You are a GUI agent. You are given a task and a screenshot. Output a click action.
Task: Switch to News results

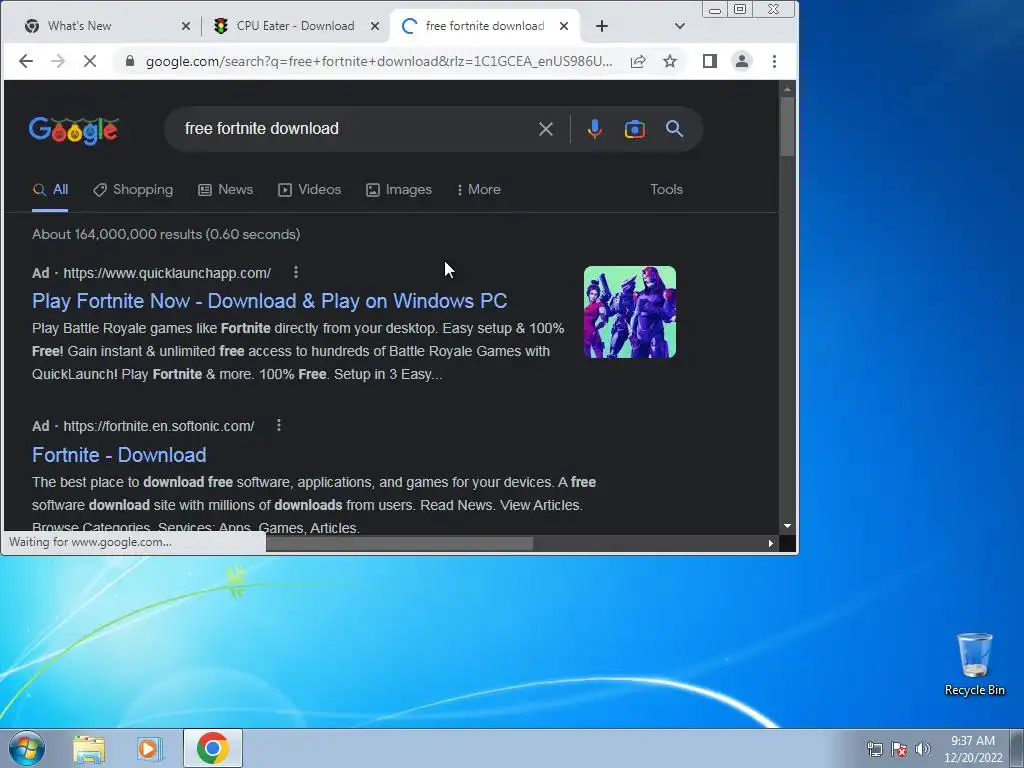[x=225, y=189]
